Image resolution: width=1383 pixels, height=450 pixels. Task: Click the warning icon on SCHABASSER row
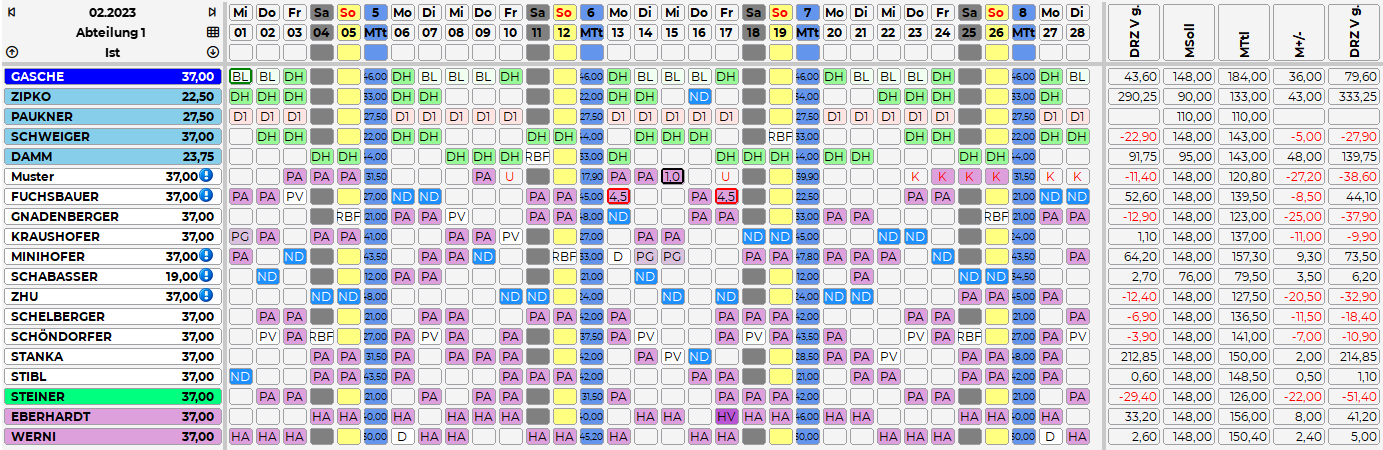pos(206,276)
